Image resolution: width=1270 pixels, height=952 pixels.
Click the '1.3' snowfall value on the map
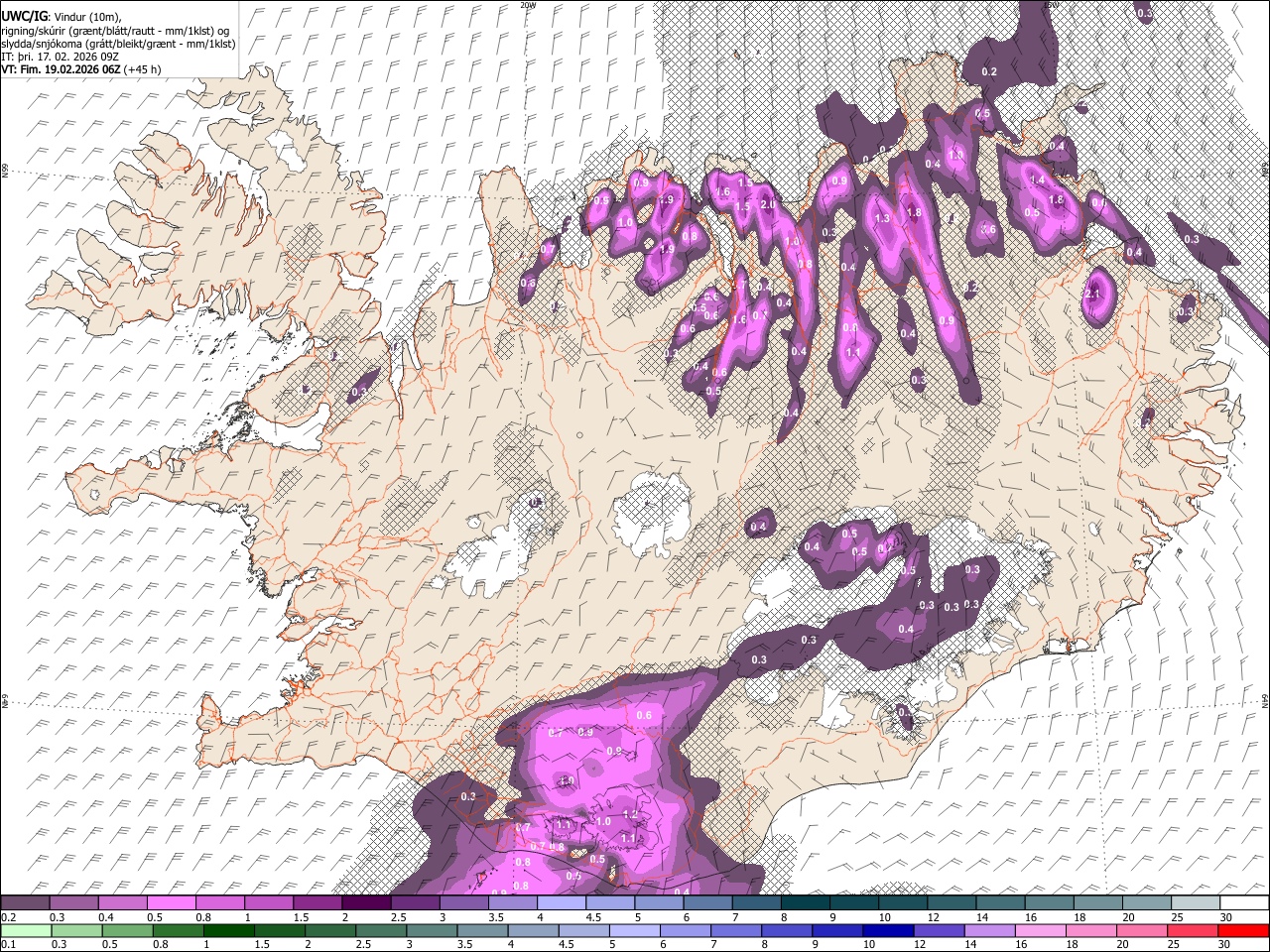882,218
